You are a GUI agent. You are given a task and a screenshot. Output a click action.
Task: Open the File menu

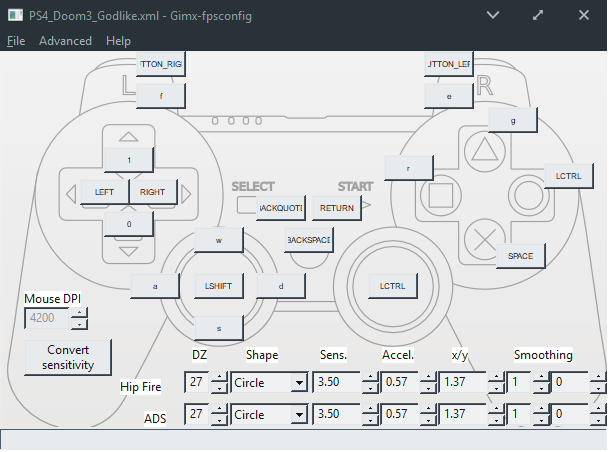coord(15,41)
